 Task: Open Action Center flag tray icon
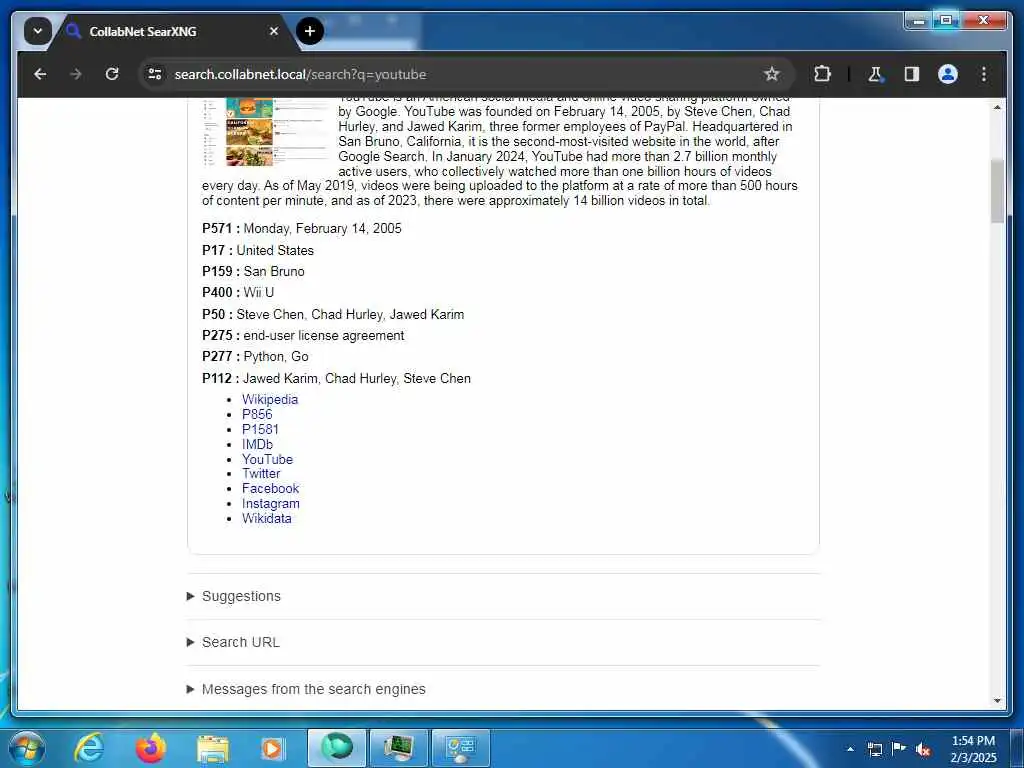(899, 749)
